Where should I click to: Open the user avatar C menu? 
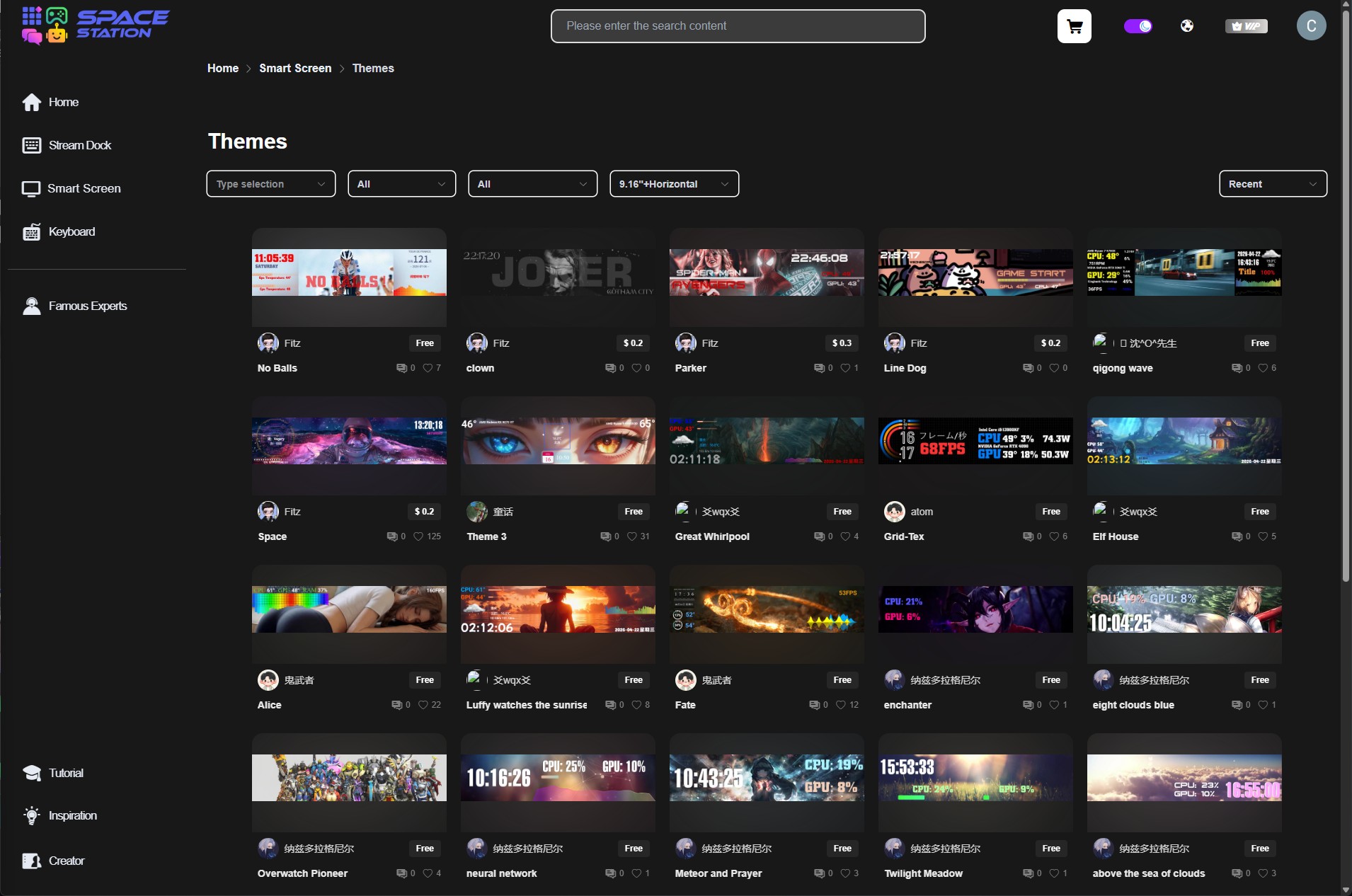click(x=1311, y=26)
